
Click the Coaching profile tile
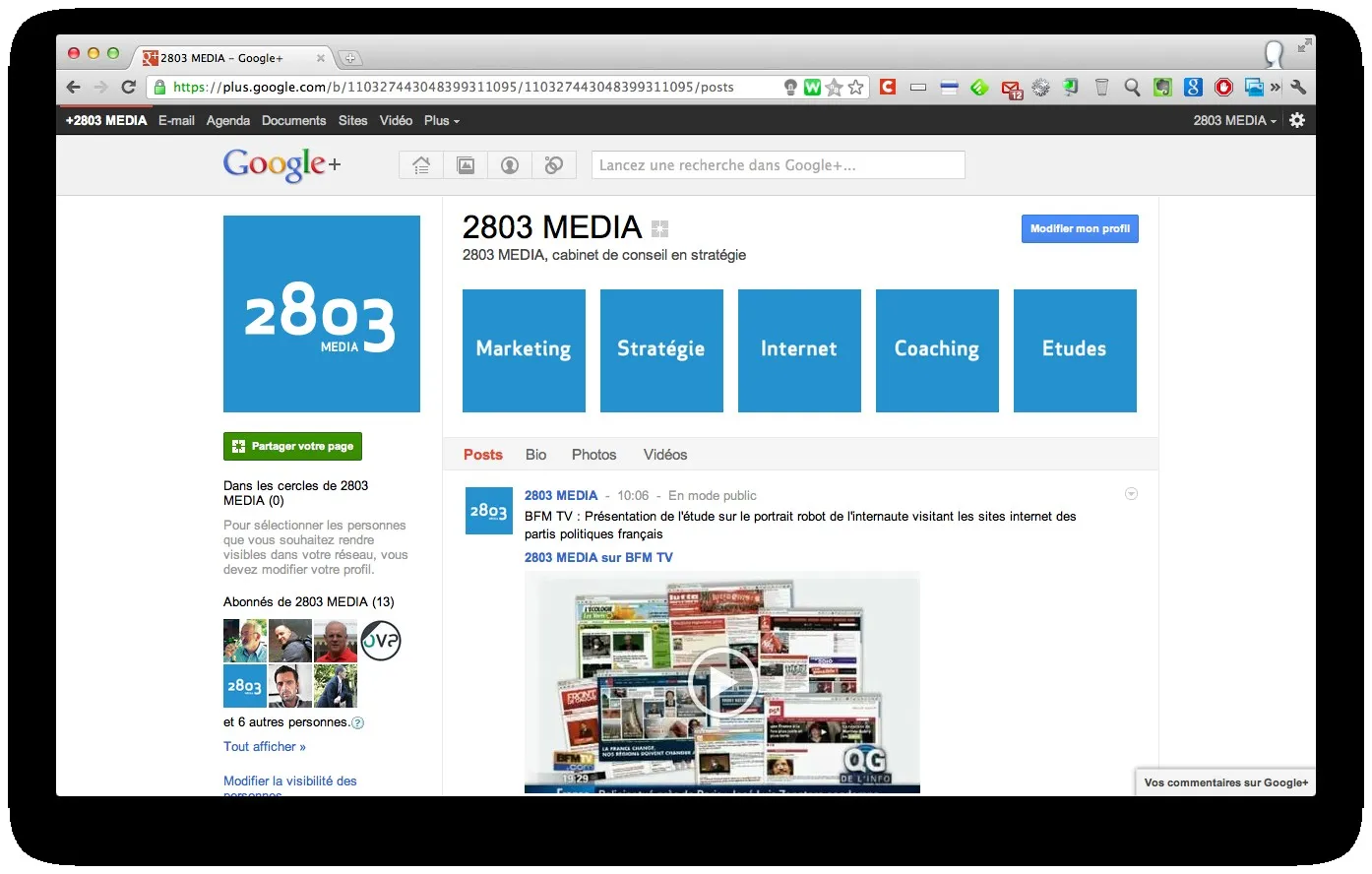937,350
